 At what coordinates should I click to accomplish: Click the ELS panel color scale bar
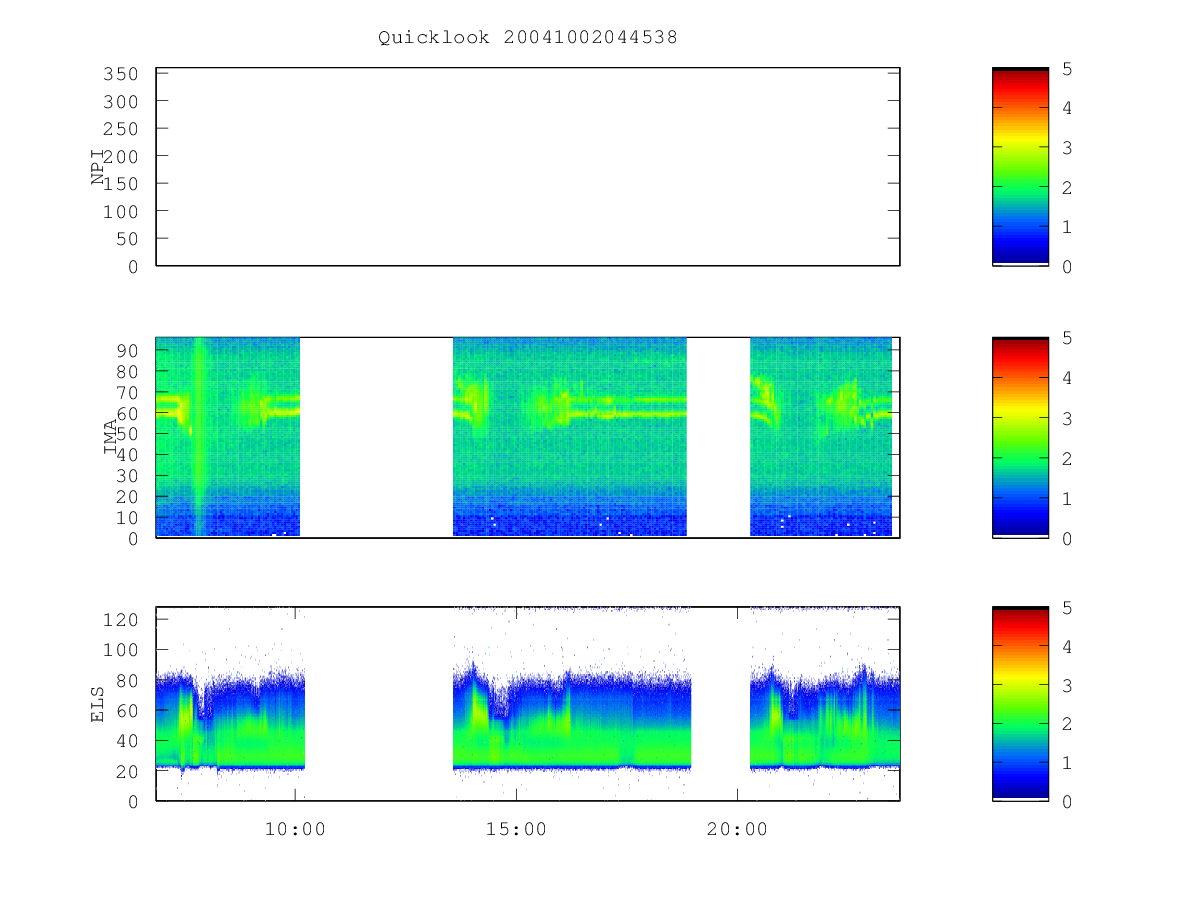[1020, 704]
